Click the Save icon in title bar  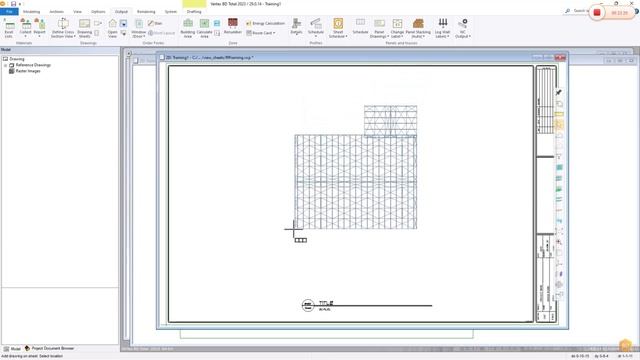click(x=13, y=4)
